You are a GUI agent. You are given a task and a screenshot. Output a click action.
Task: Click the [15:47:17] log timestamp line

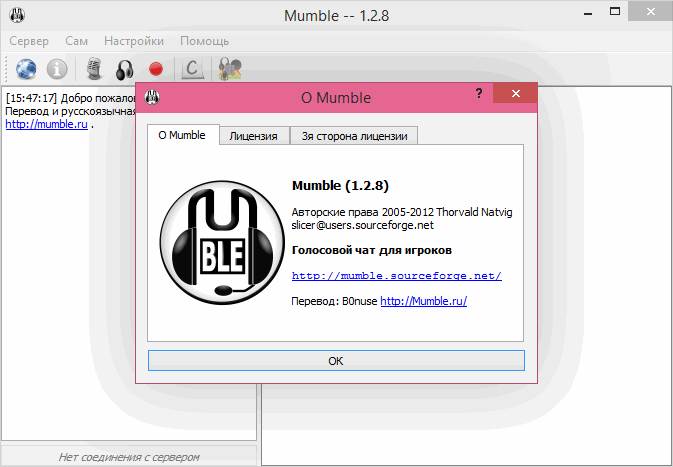coord(71,98)
